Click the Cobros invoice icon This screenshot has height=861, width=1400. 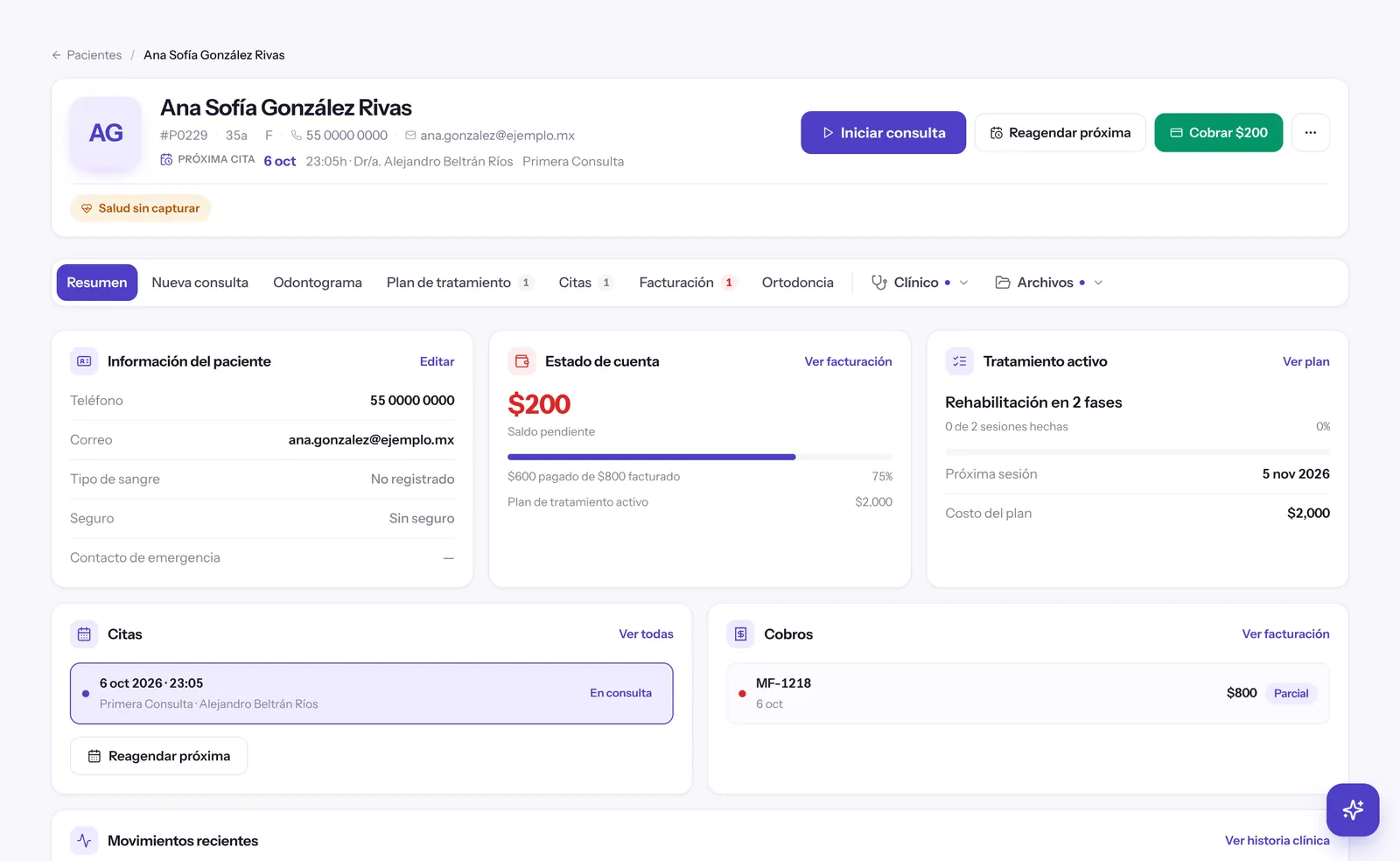click(741, 634)
